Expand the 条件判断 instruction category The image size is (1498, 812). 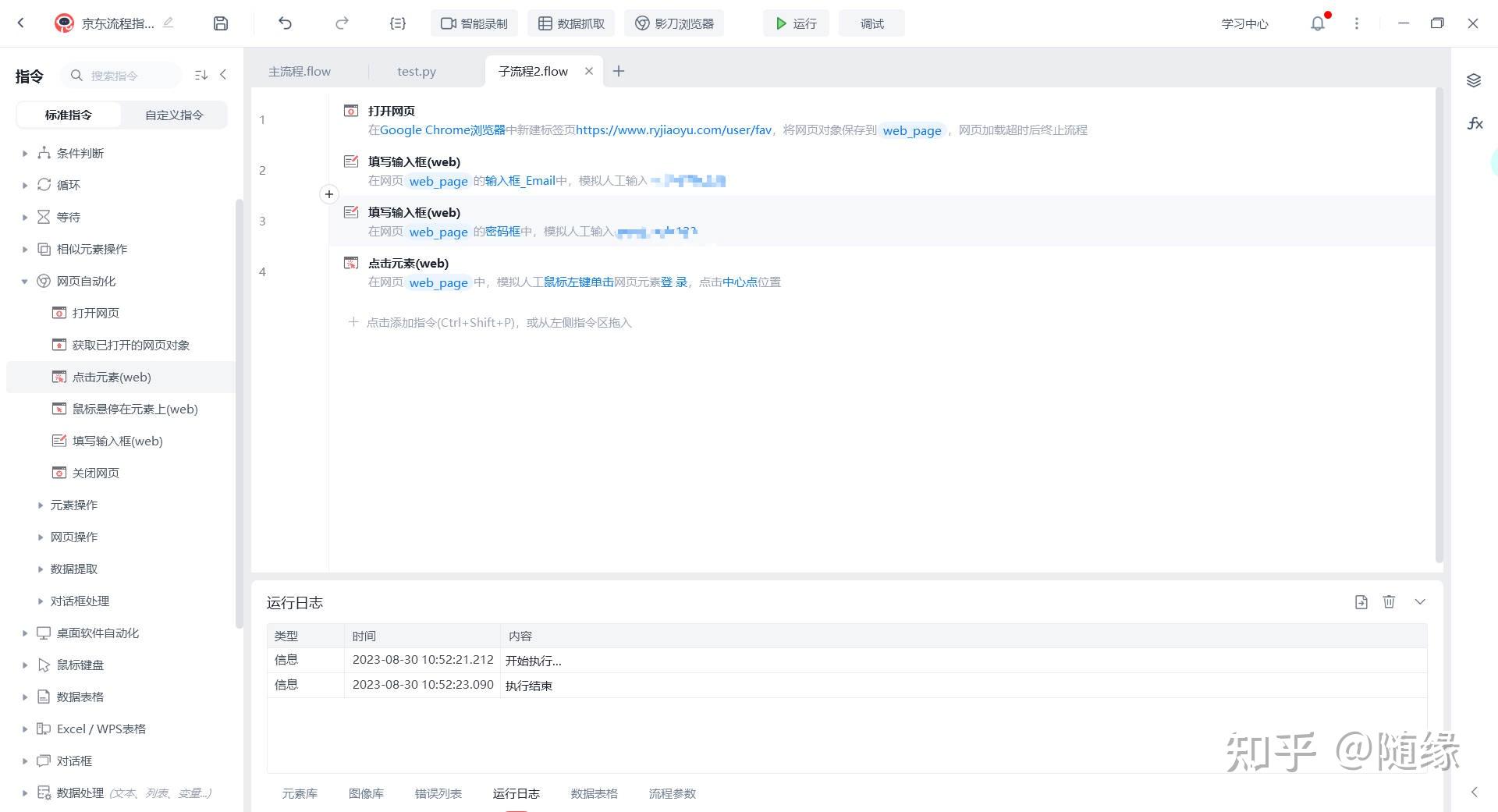pyautogui.click(x=24, y=153)
